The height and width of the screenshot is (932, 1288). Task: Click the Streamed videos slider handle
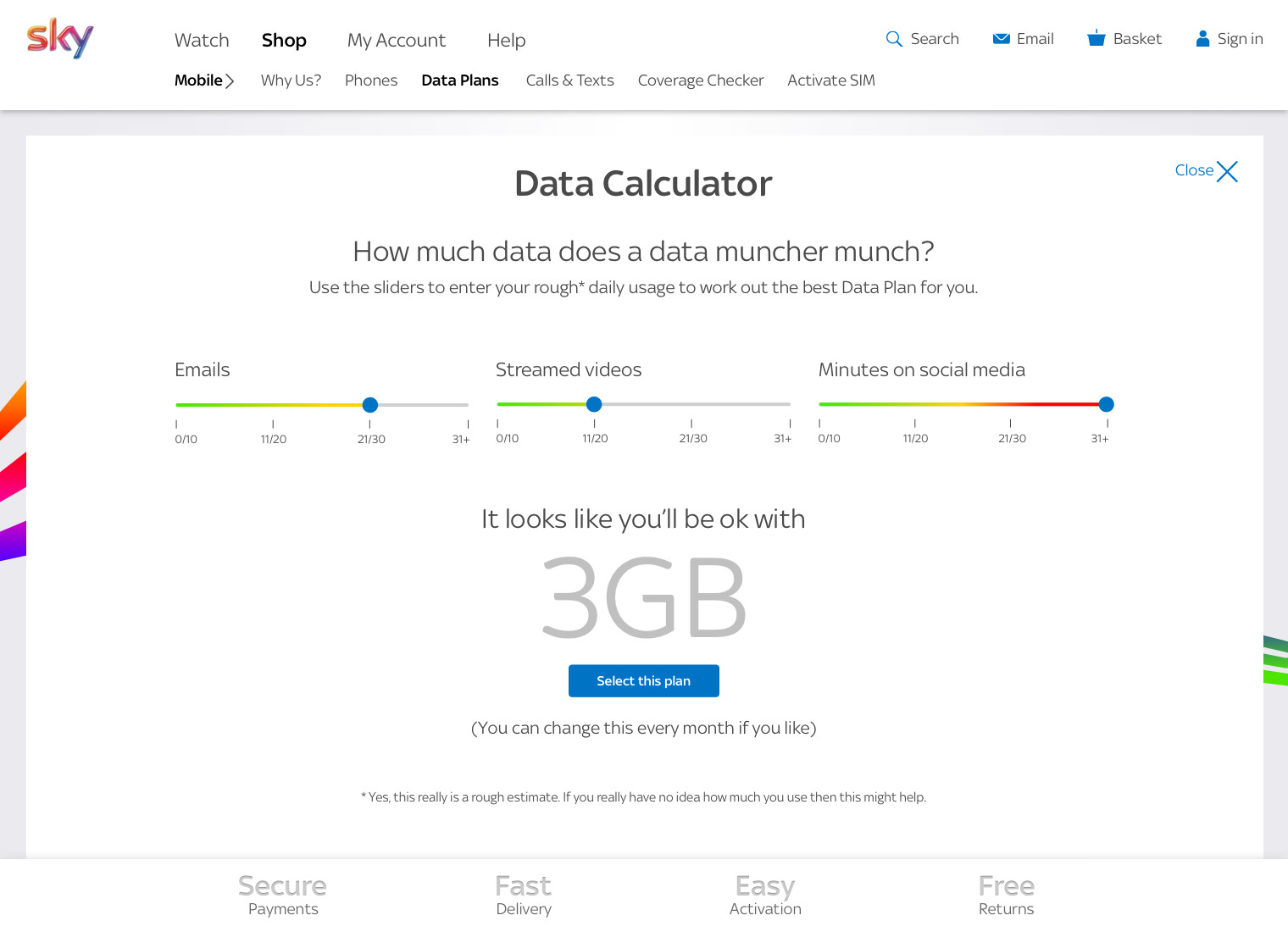coord(594,404)
